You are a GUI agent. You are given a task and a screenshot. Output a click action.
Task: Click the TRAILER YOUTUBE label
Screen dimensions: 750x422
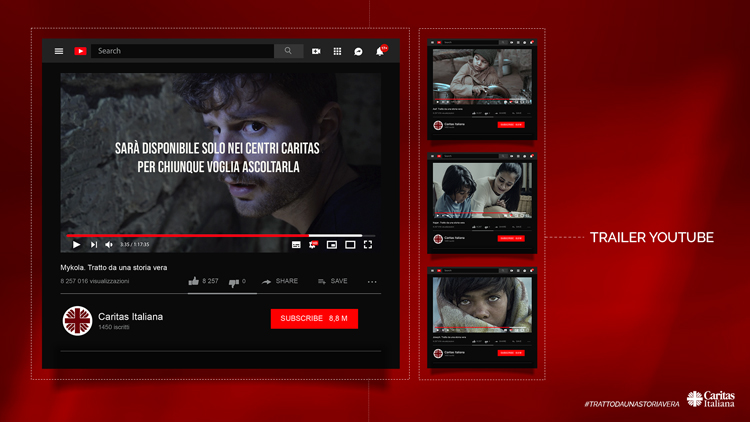click(651, 237)
